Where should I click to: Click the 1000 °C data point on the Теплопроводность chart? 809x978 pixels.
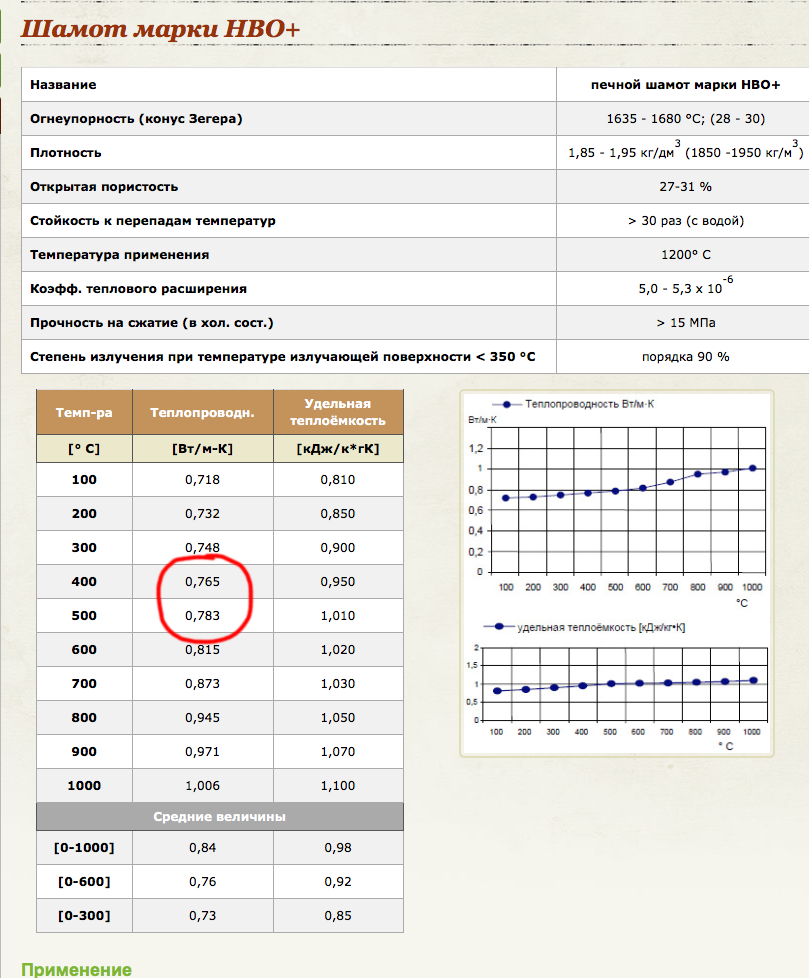(753, 468)
